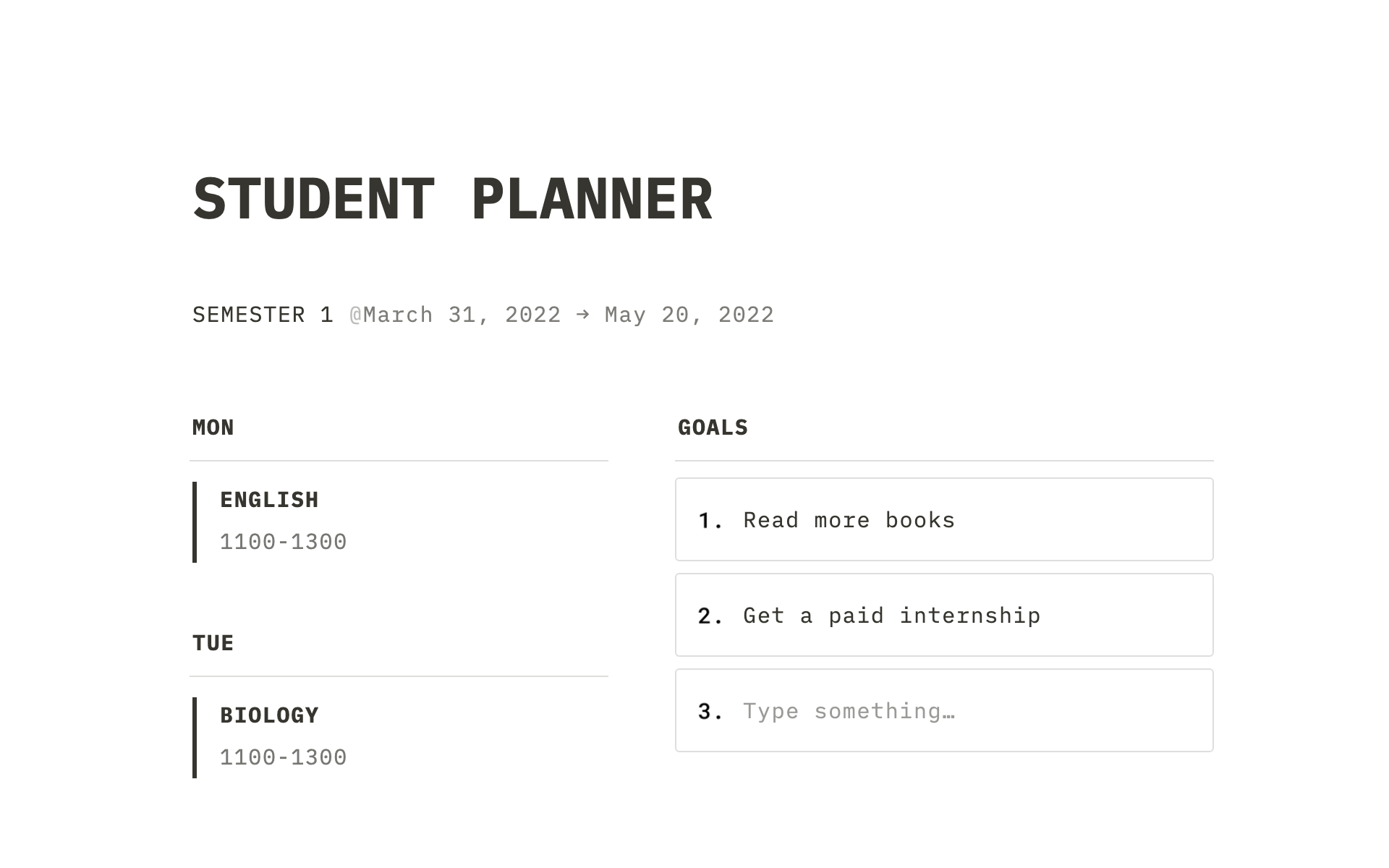
Task: Click the 1100-1300 time under BIOLOGY
Action: tap(283, 757)
